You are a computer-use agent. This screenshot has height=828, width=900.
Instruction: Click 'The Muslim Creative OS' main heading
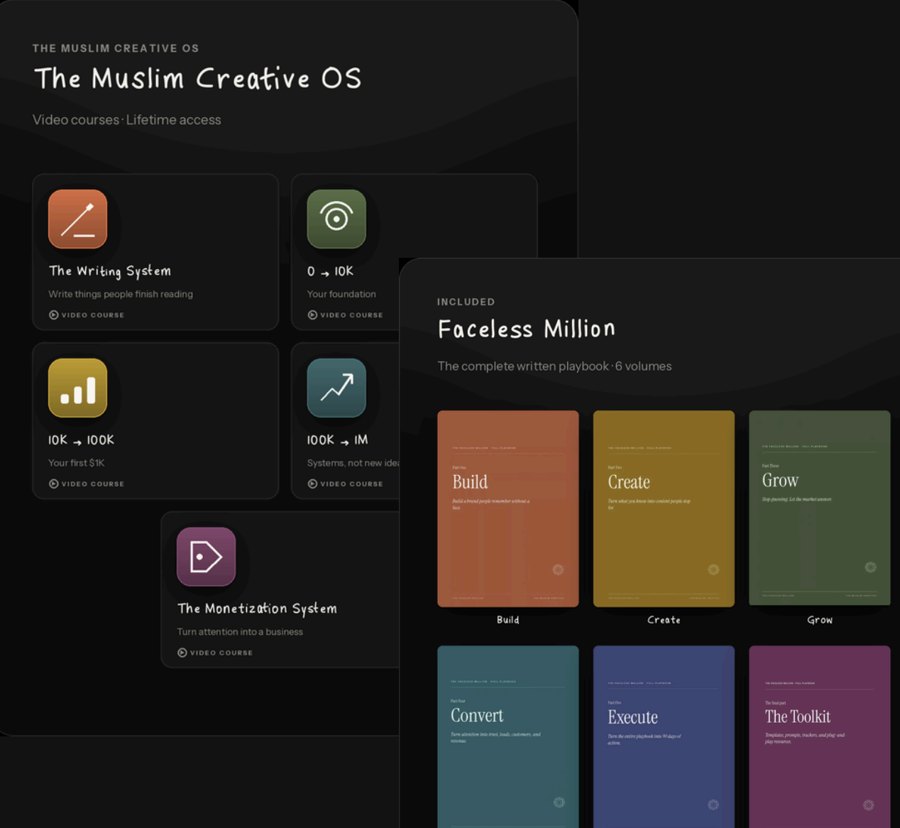pyautogui.click(x=197, y=78)
